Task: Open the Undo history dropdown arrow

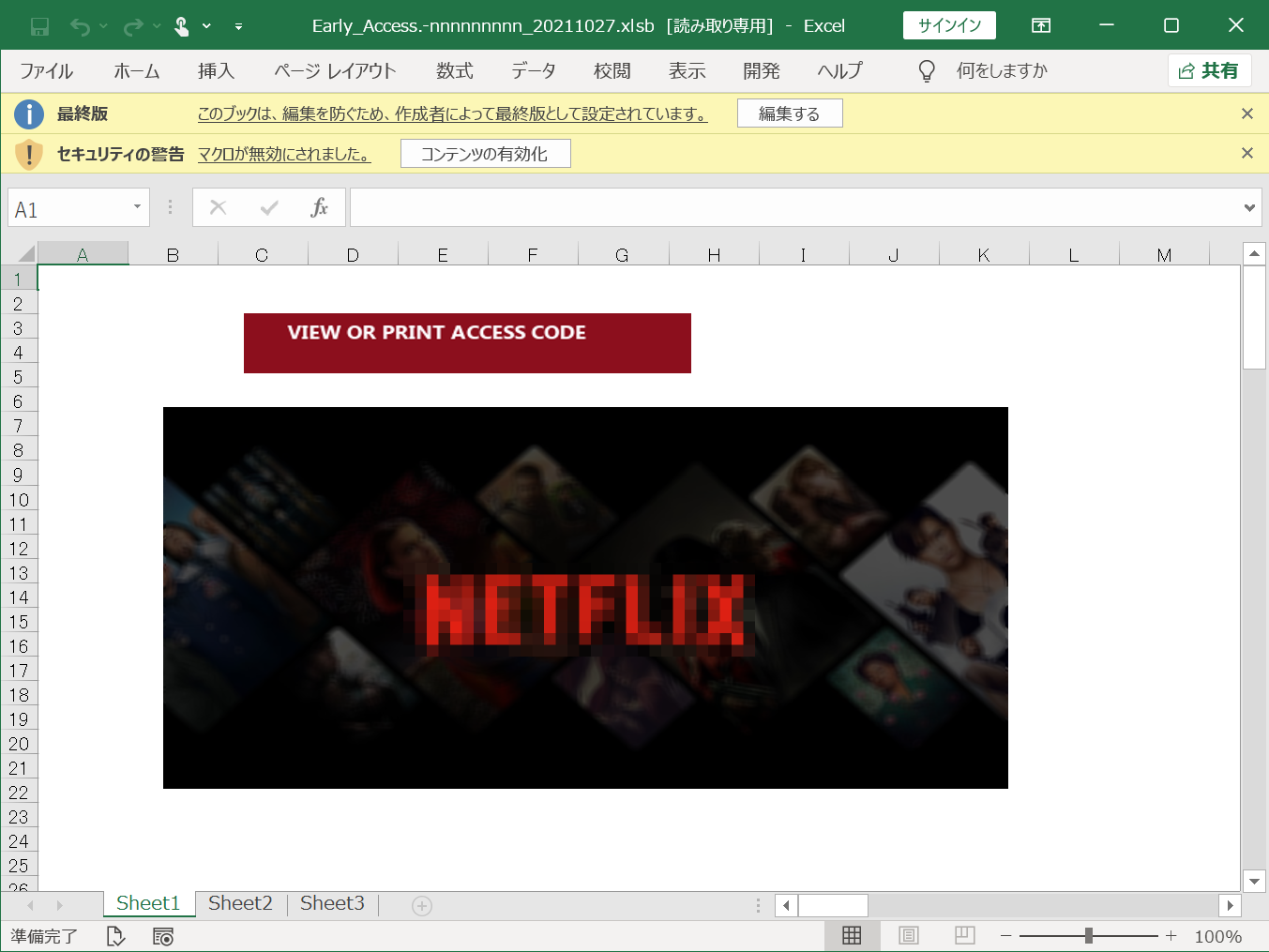Action: 103,26
